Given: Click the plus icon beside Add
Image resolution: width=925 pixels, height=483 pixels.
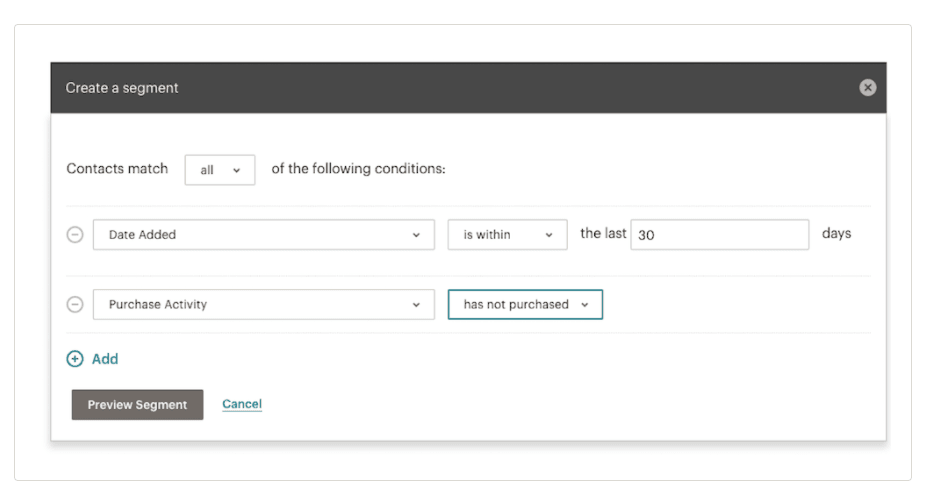Looking at the screenshot, I should tap(75, 359).
